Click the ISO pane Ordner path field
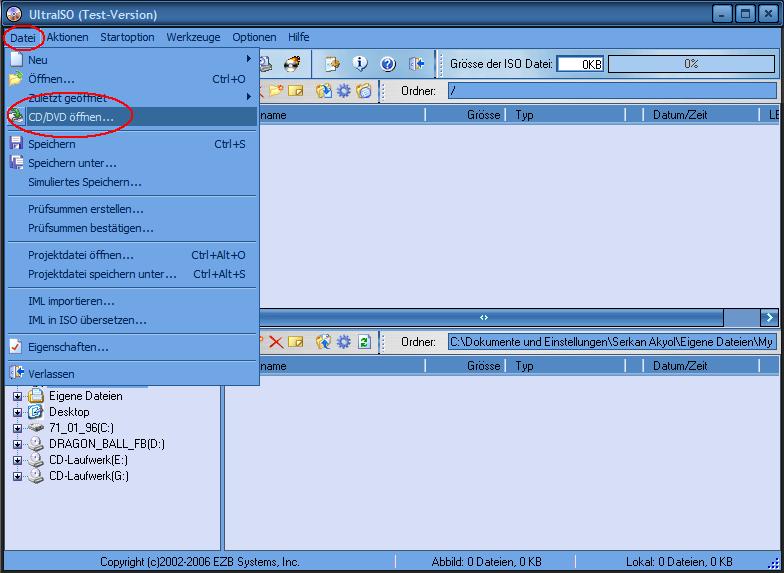784x573 pixels. click(x=612, y=90)
